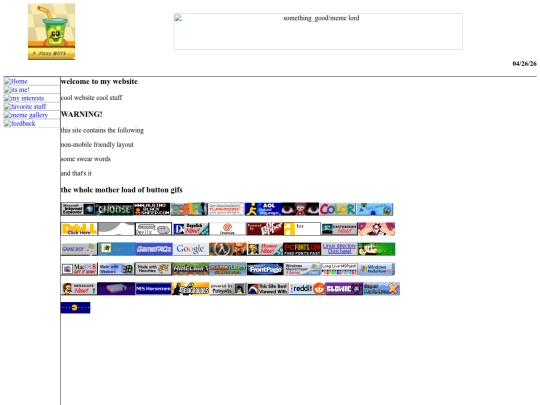Click the Mario Luigi button gif

[228, 269]
